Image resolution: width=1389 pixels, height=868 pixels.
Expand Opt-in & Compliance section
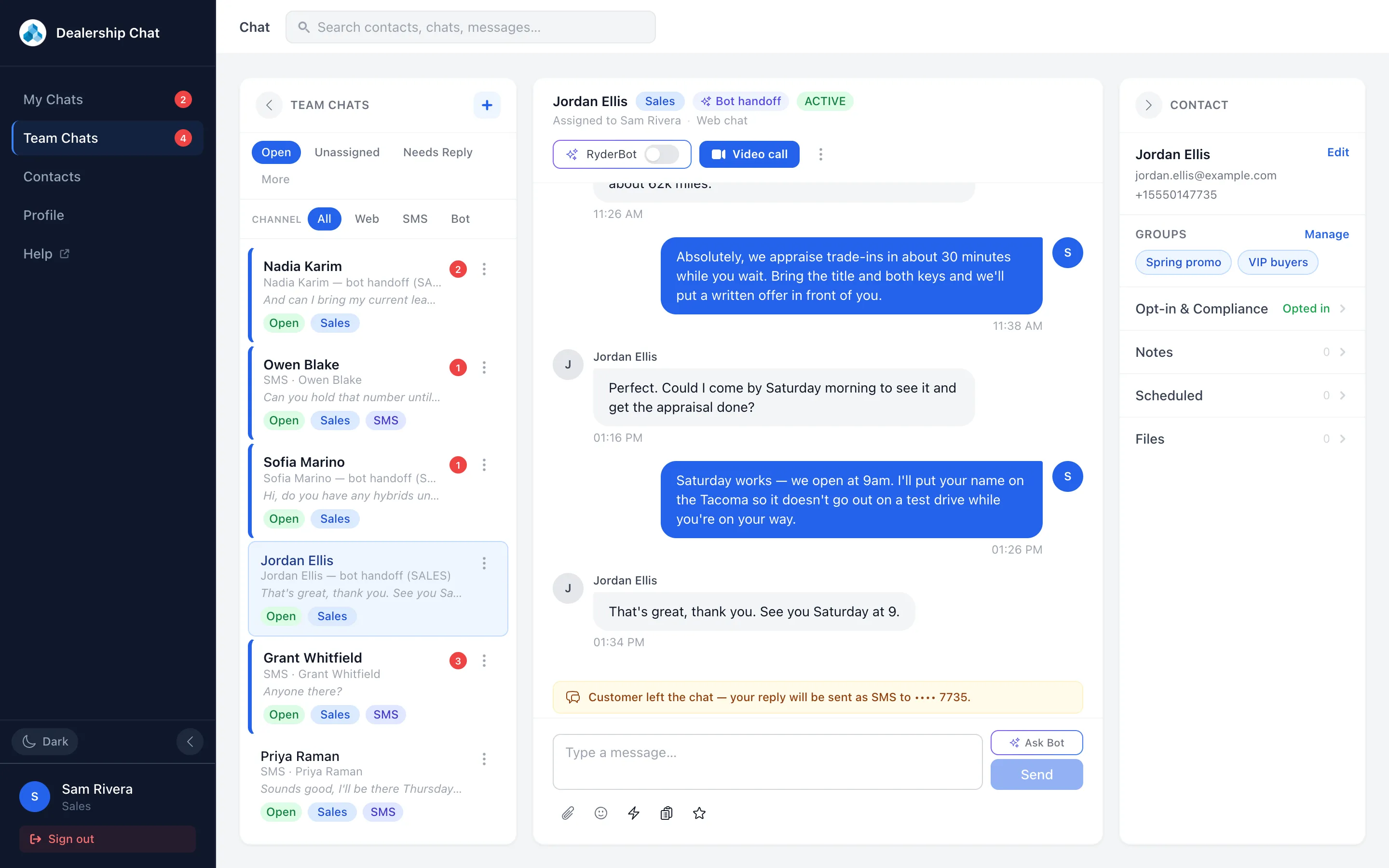[1242, 309]
